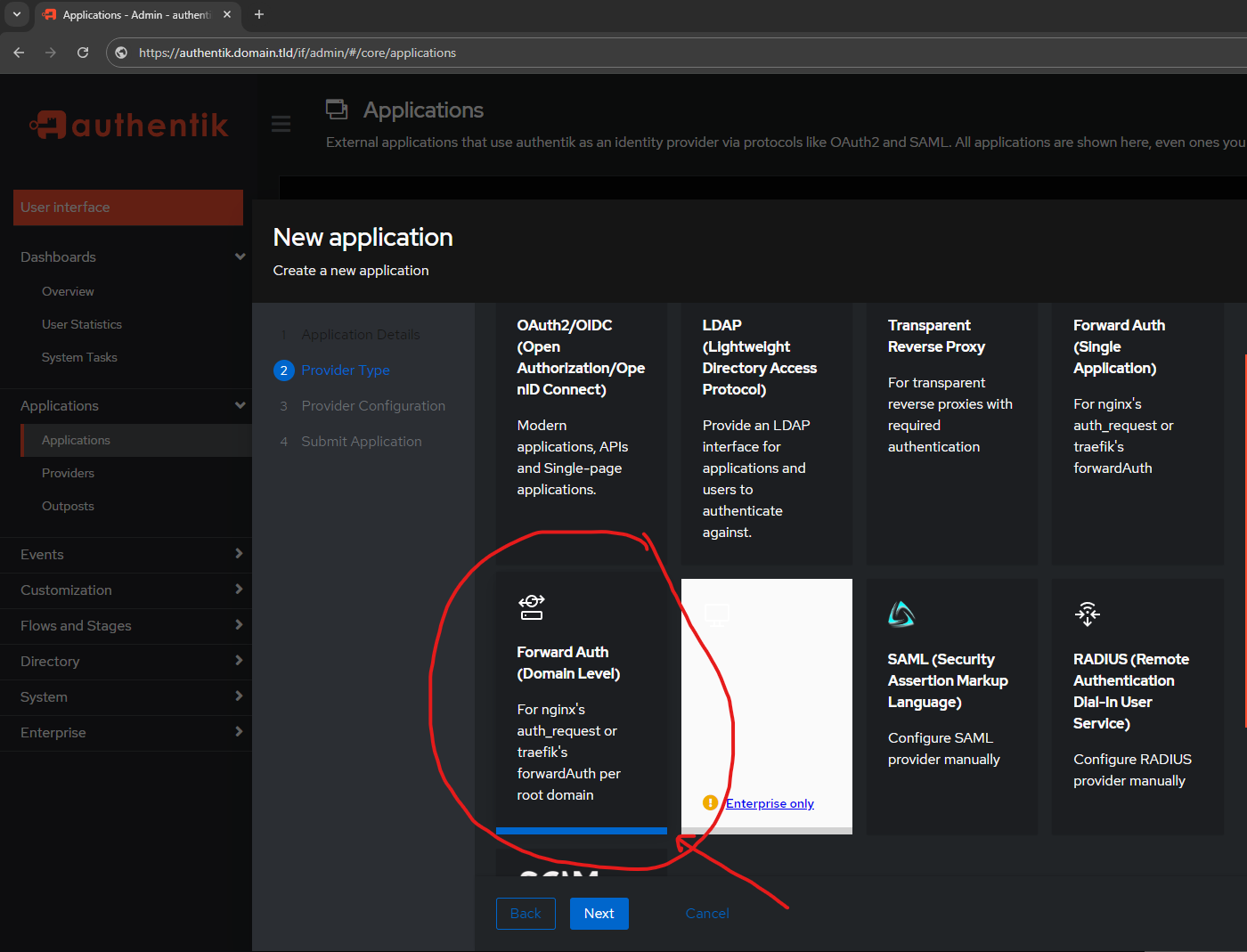Close the Applications - Admin browser tab
Screen dimensions: 1247x952
pos(227,14)
